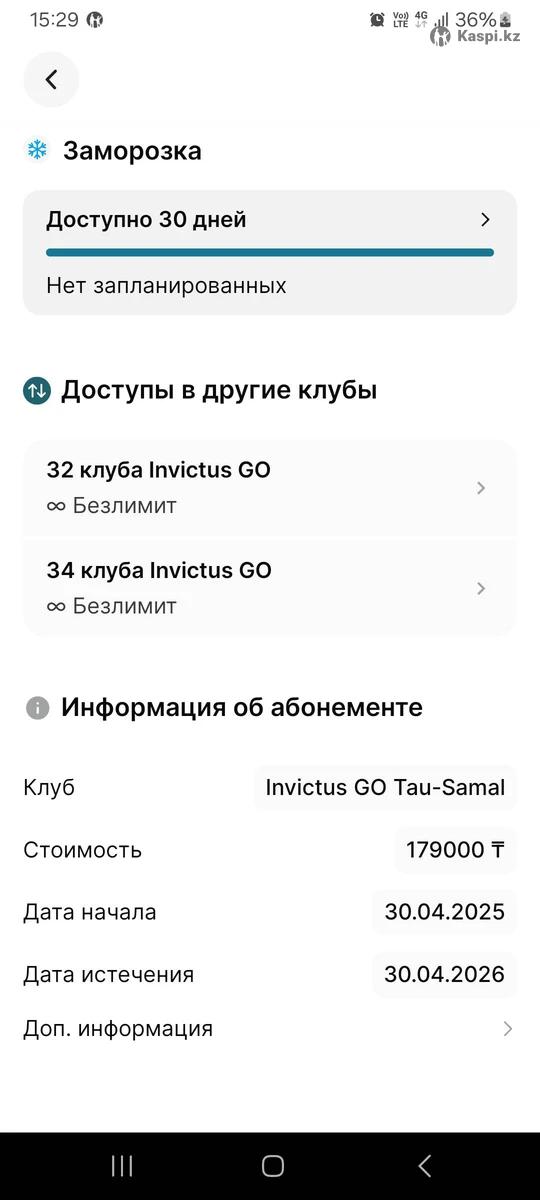Viewport: 540px width, 1200px height.
Task: Tap the alarm icon in status bar
Action: coord(377,19)
